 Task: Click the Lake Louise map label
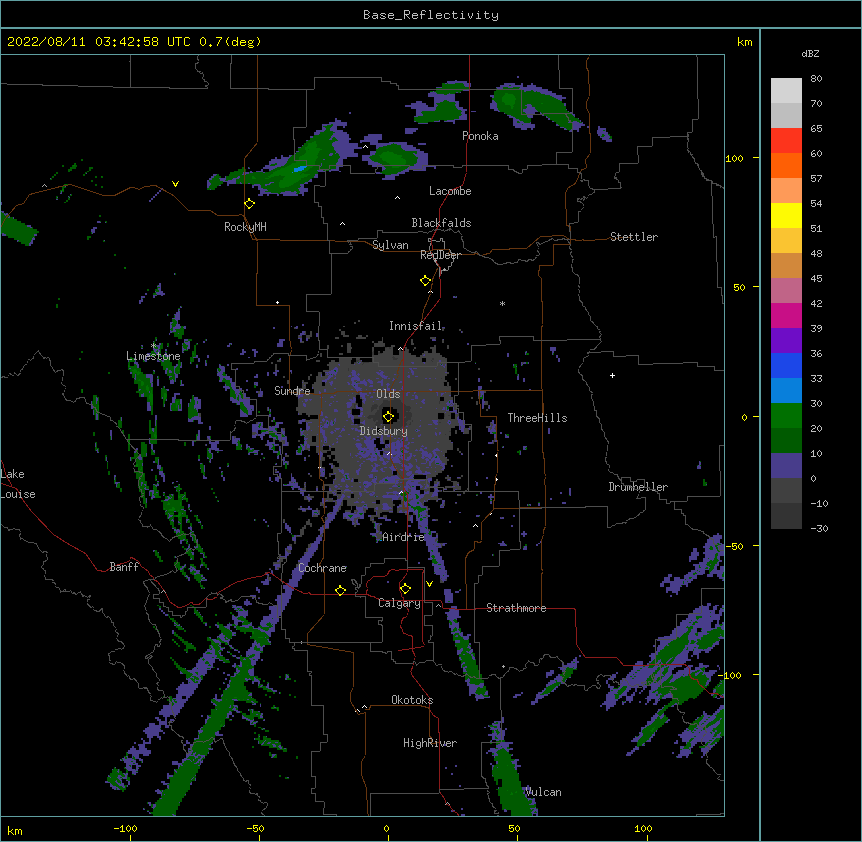point(16,484)
